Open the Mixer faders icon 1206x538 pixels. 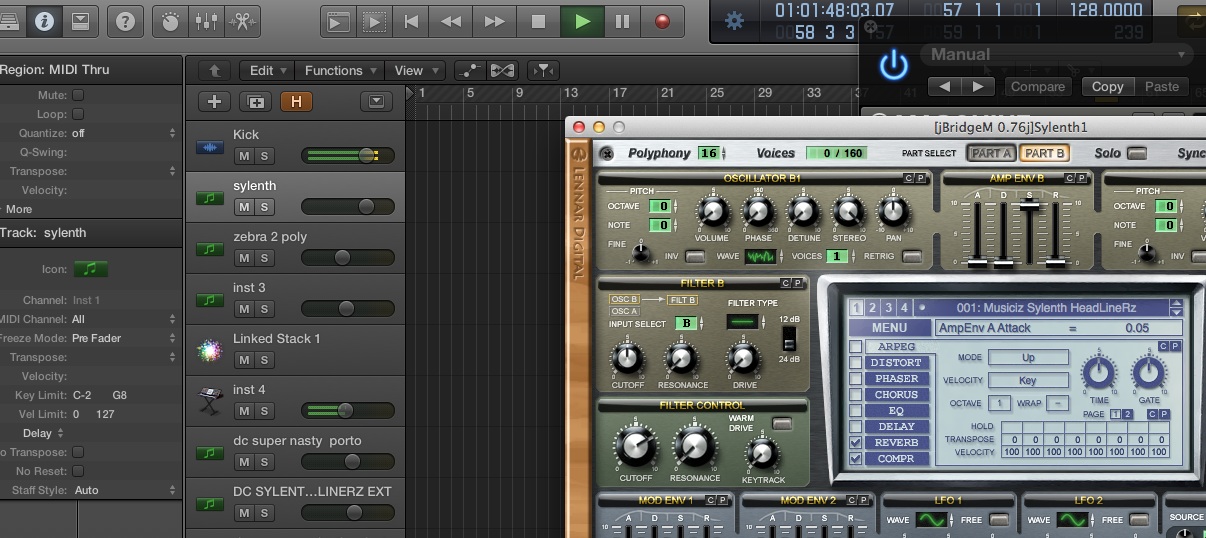[x=206, y=20]
